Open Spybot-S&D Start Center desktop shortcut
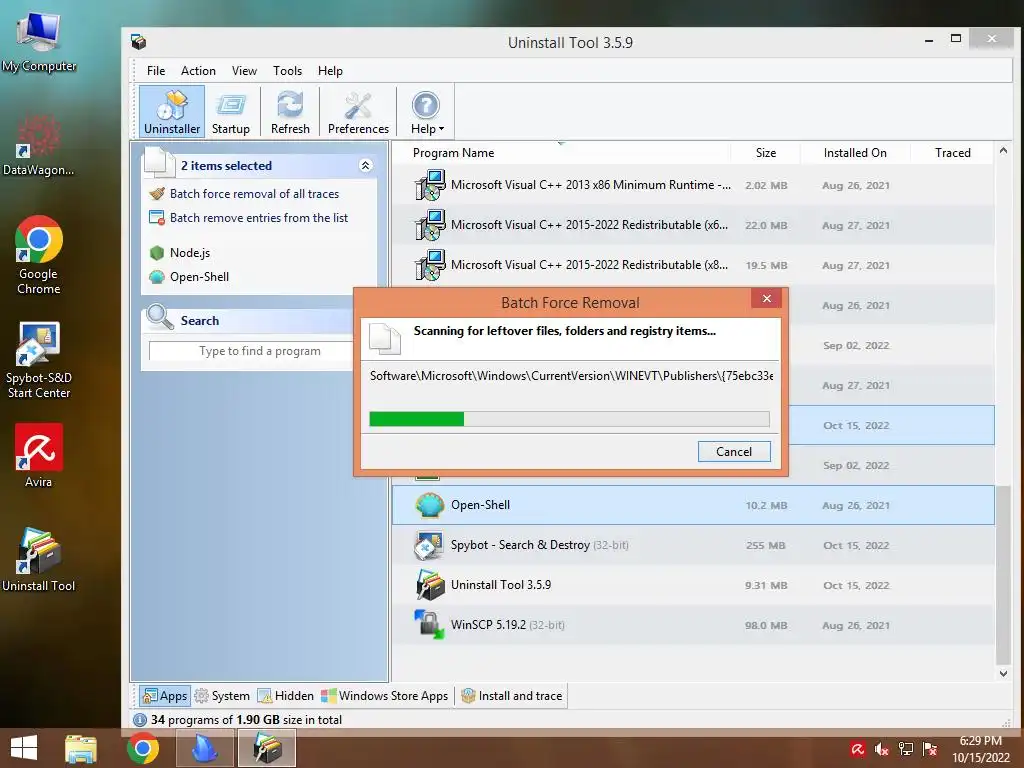This screenshot has width=1024, height=768. (39, 360)
